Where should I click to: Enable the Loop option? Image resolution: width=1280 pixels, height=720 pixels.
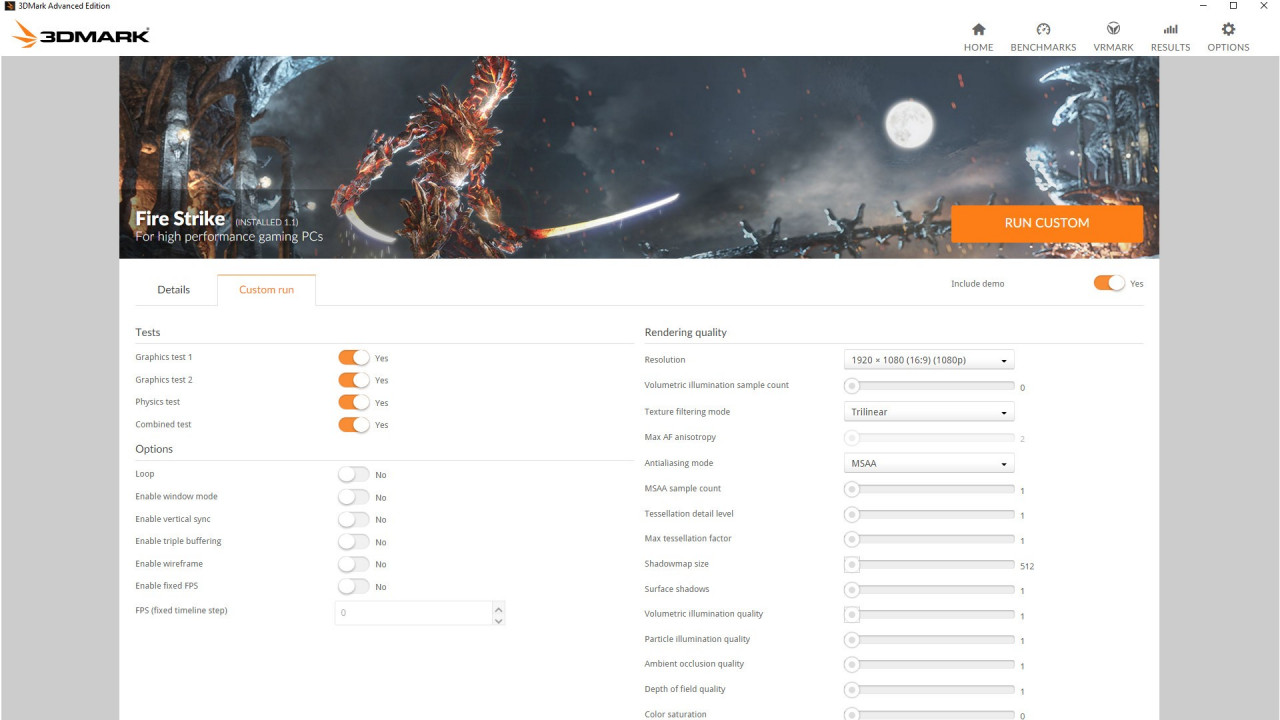354,474
